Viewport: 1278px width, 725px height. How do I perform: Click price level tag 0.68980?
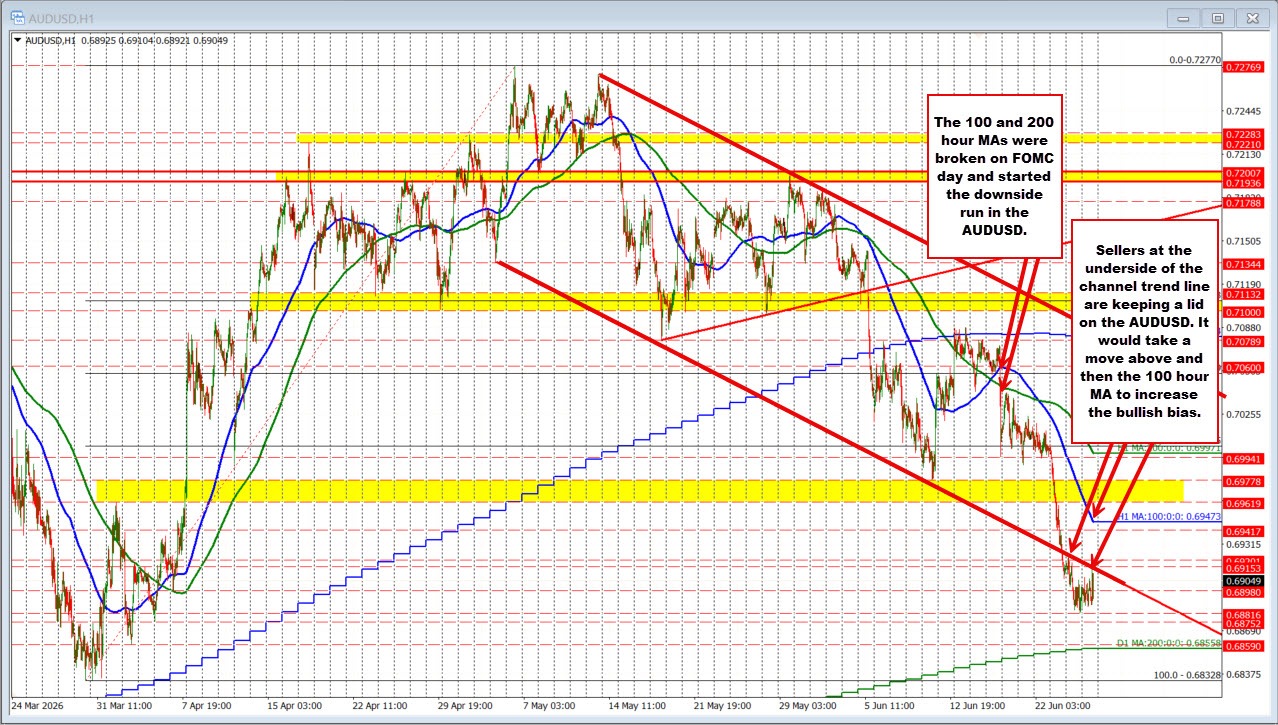[1242, 591]
